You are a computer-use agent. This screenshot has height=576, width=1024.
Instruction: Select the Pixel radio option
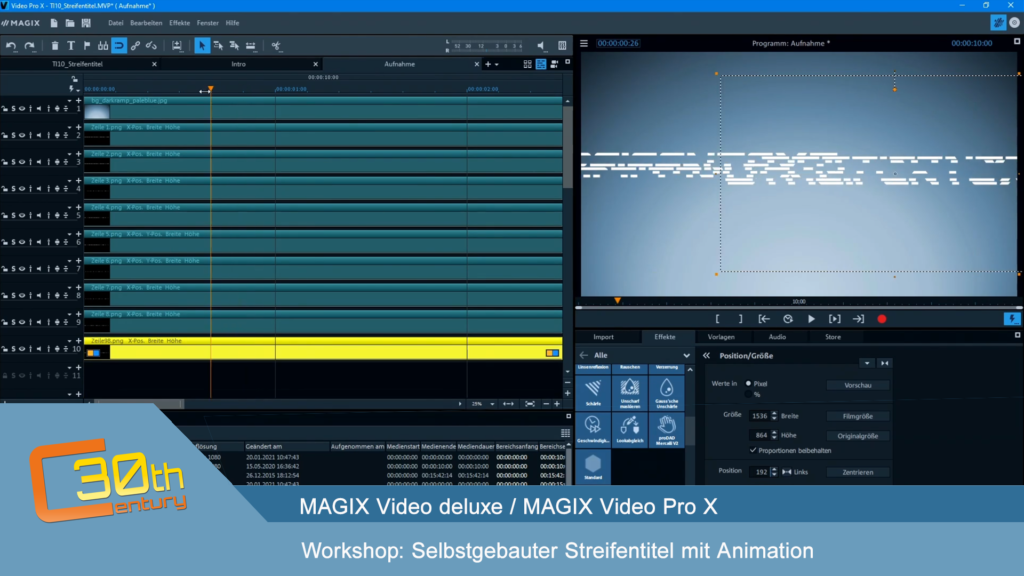coord(748,383)
